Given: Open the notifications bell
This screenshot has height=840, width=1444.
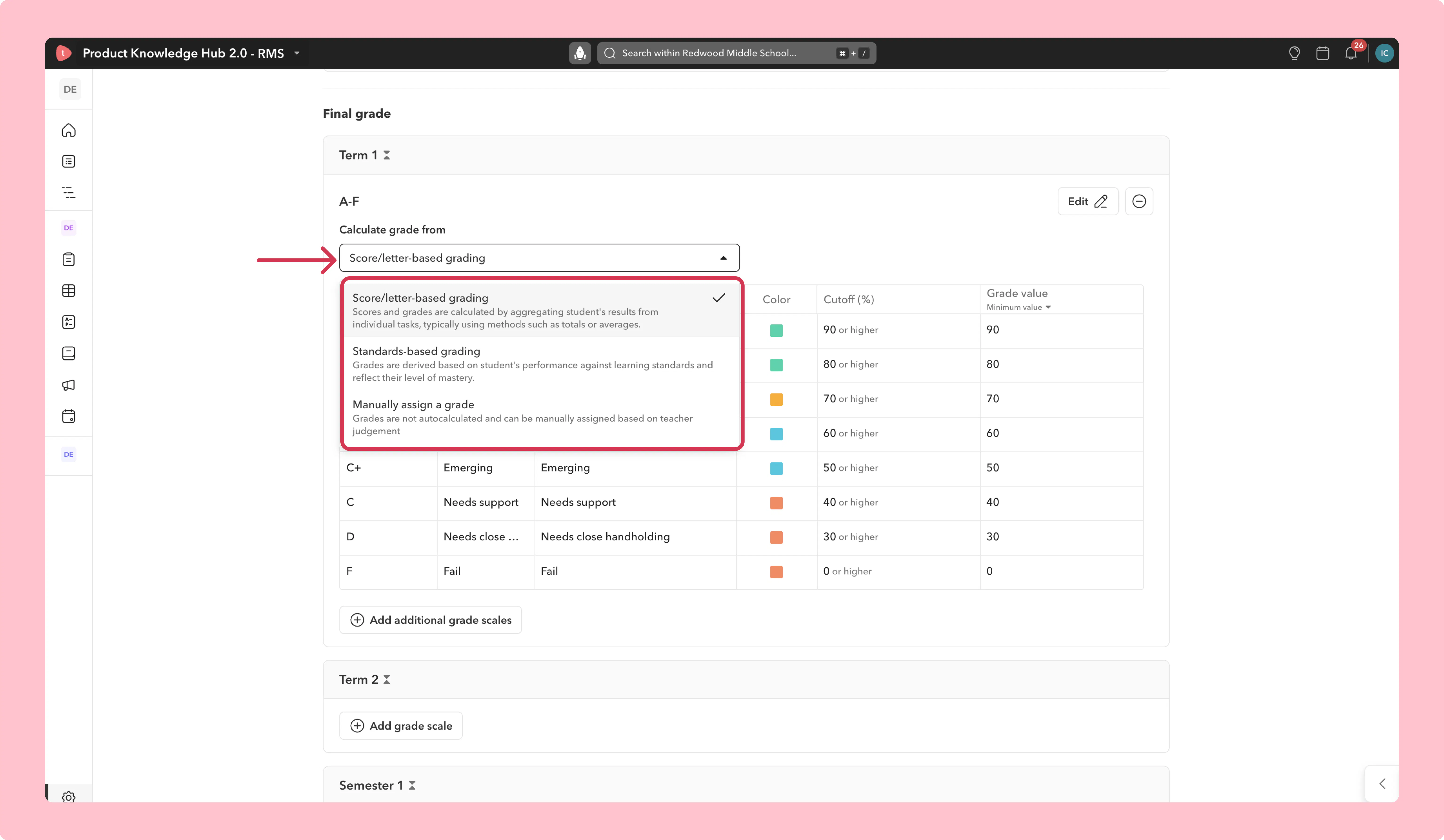Looking at the screenshot, I should click(x=1351, y=53).
